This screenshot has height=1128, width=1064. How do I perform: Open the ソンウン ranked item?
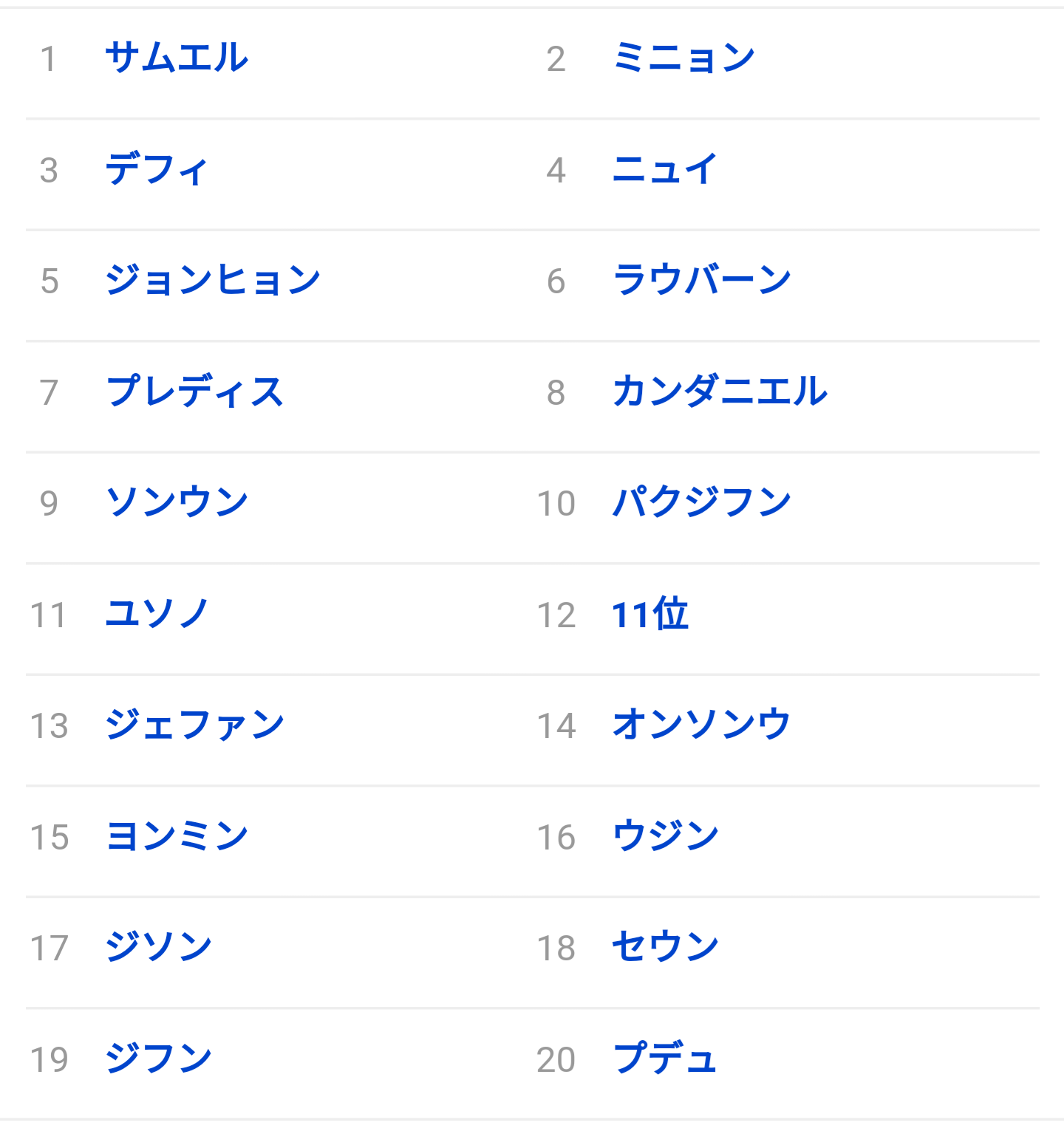click(x=177, y=503)
